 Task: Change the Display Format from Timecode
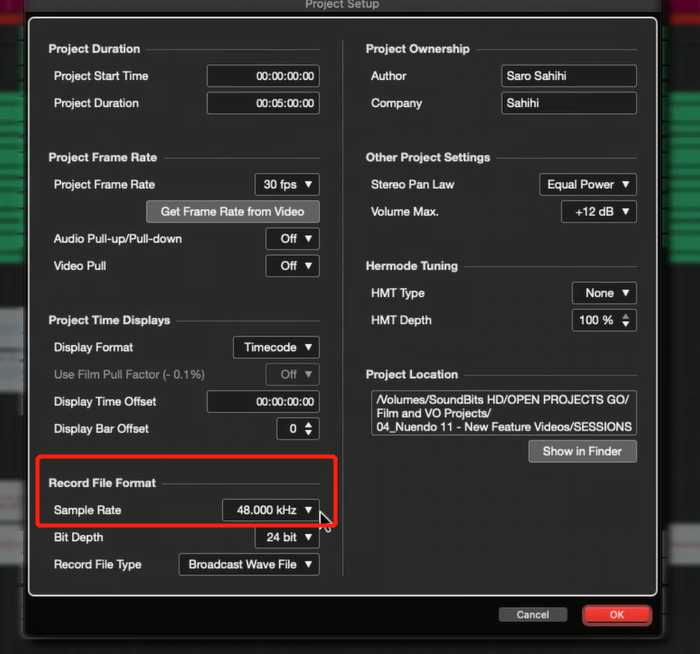277,347
